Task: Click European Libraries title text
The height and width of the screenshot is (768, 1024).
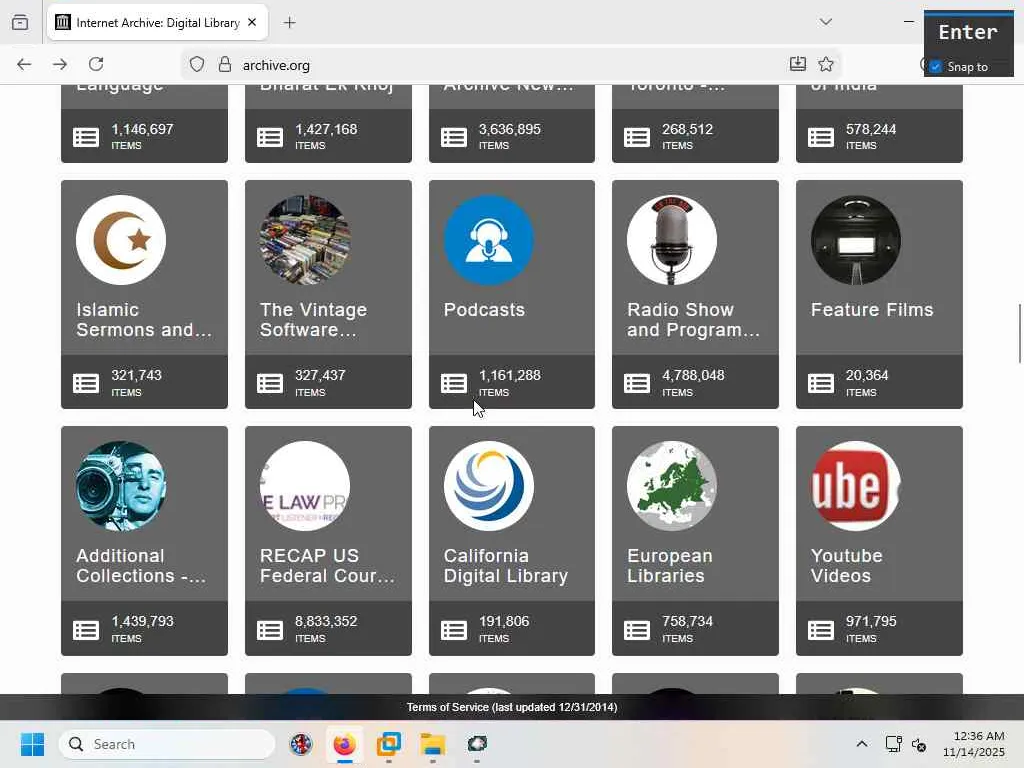Action: click(x=669, y=566)
